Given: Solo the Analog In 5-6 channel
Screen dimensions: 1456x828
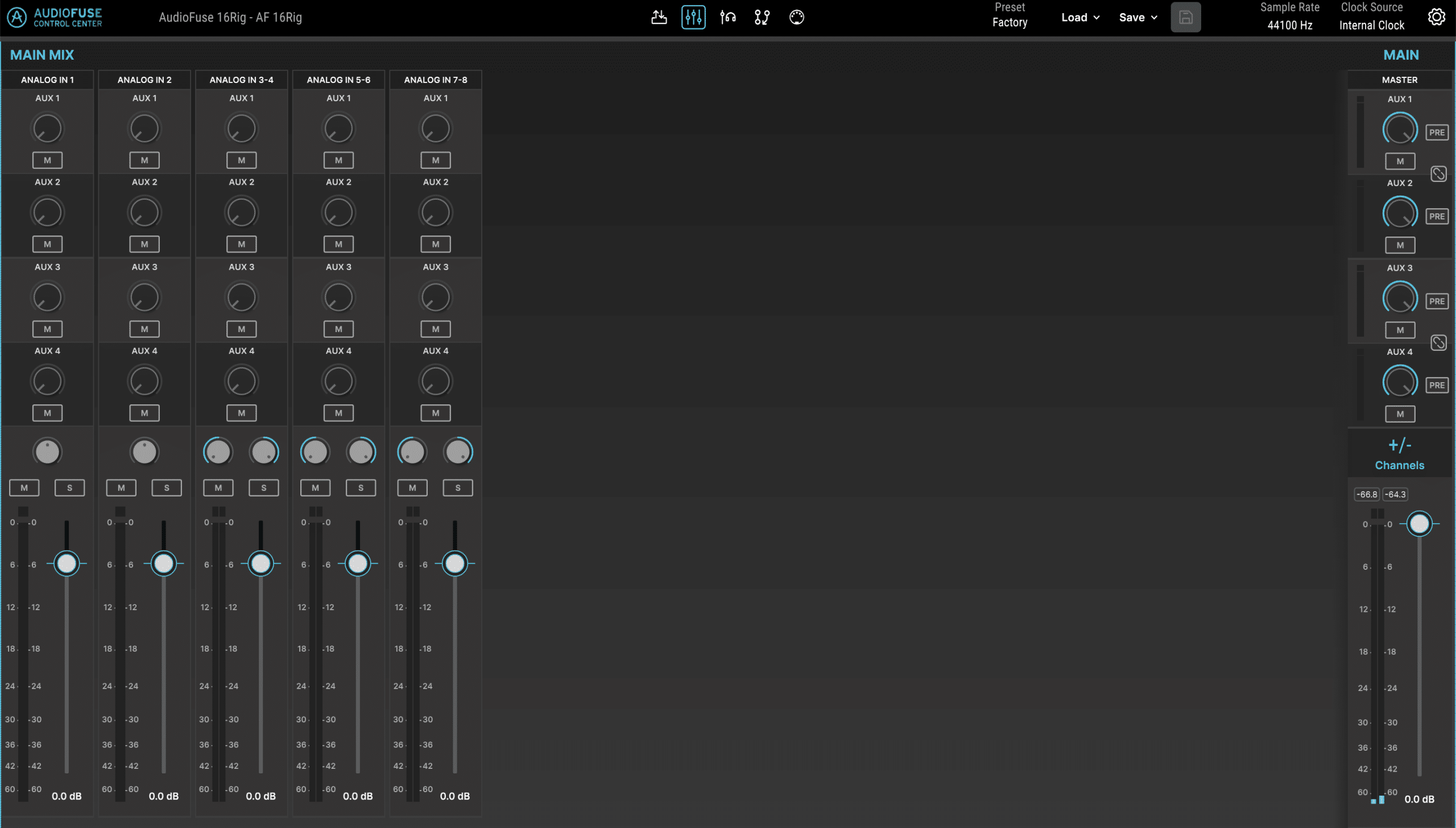Looking at the screenshot, I should (x=361, y=487).
